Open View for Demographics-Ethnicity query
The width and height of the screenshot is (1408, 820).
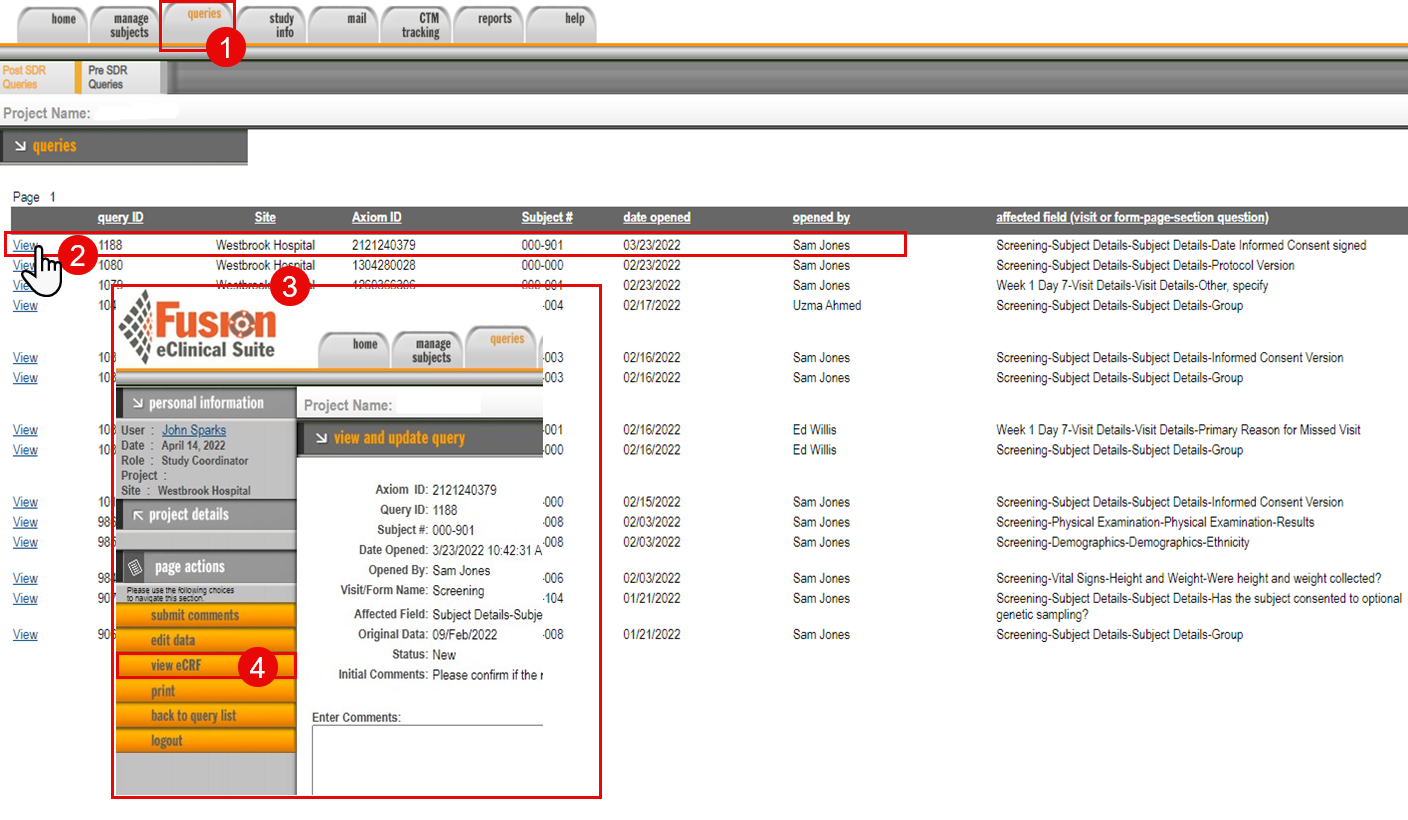(x=25, y=541)
